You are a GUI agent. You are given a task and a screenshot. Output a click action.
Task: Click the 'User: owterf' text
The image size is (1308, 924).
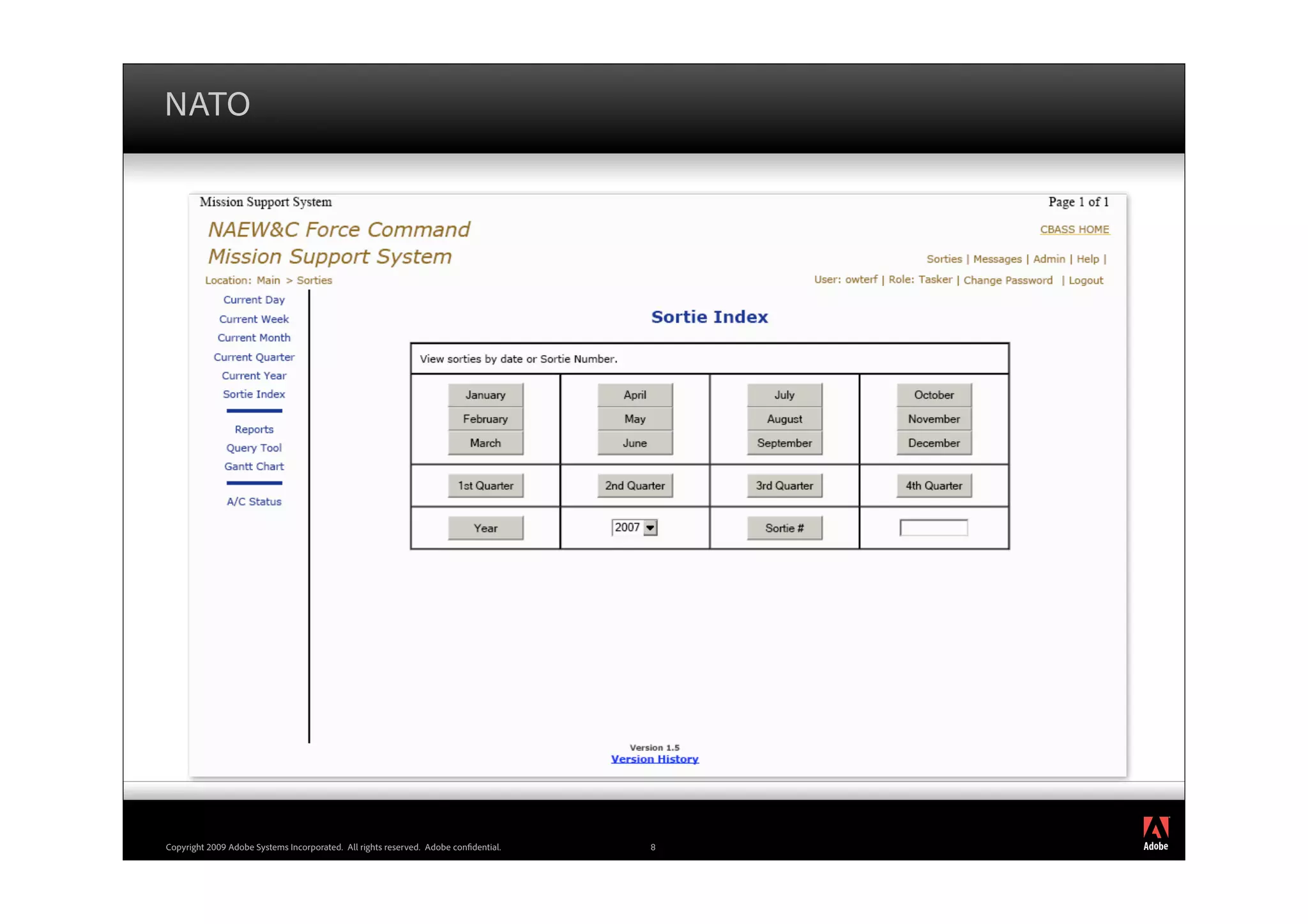coord(846,280)
